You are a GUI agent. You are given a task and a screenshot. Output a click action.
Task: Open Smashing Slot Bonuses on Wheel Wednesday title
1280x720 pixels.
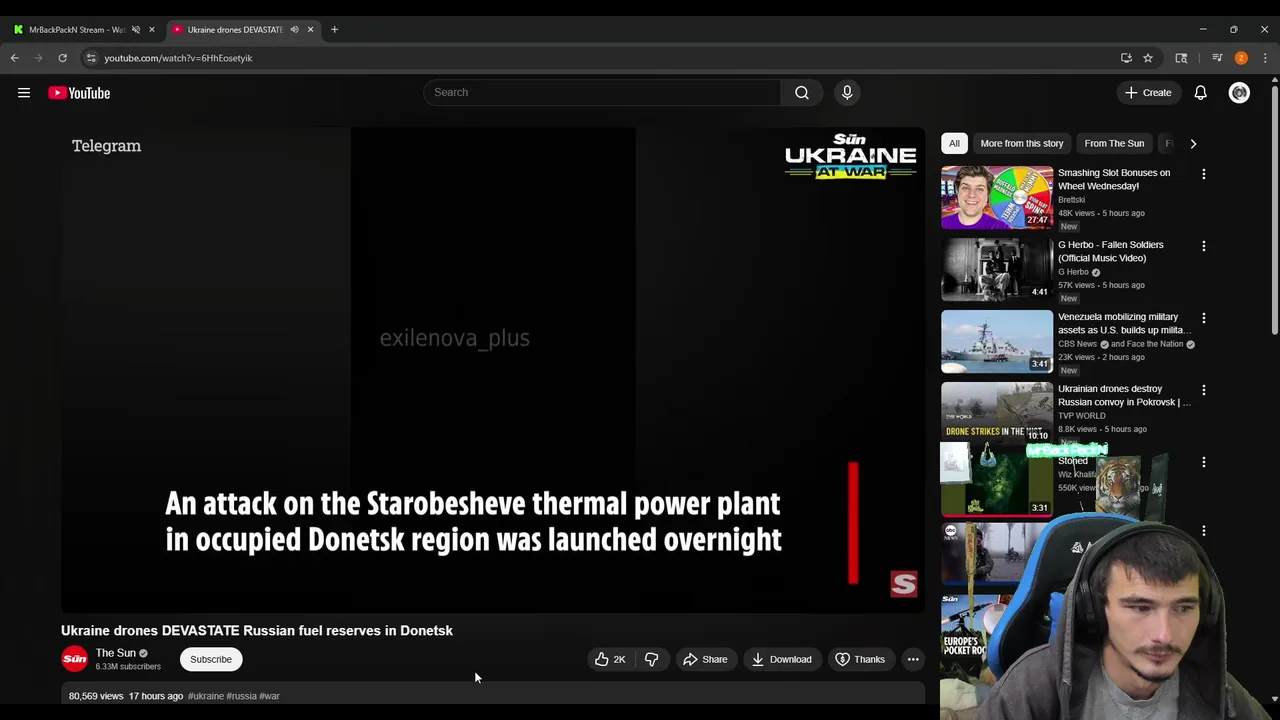1114,179
